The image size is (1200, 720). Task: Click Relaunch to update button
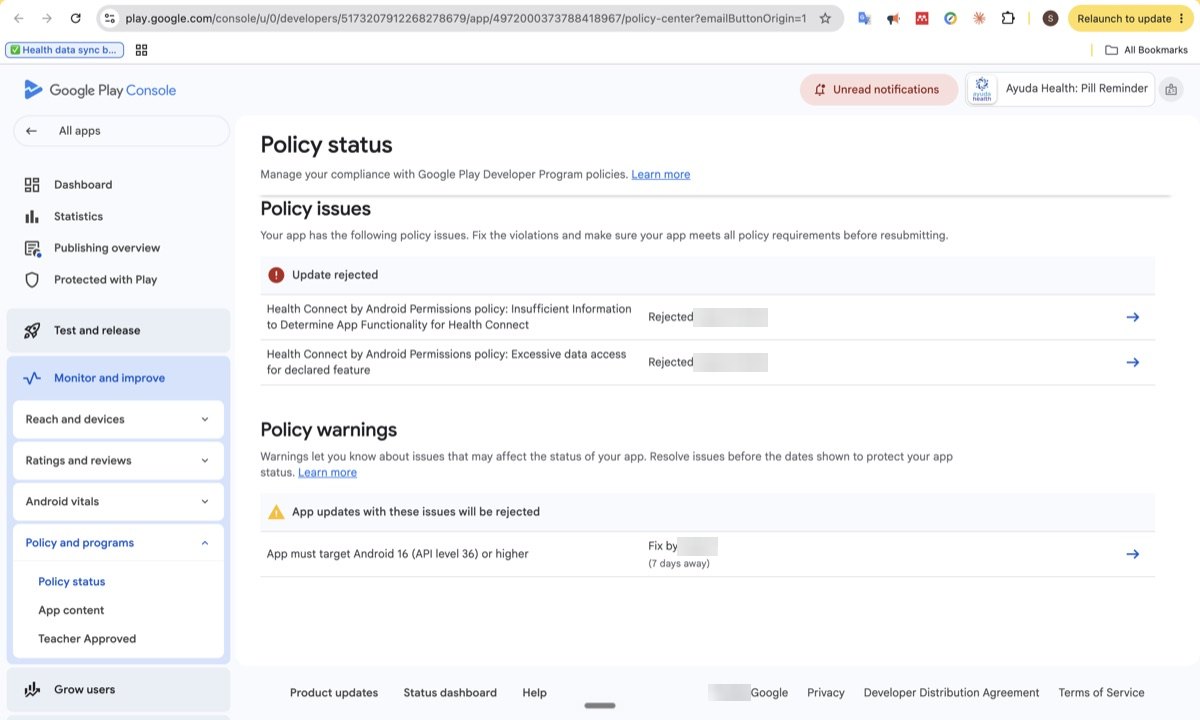pyautogui.click(x=1130, y=18)
